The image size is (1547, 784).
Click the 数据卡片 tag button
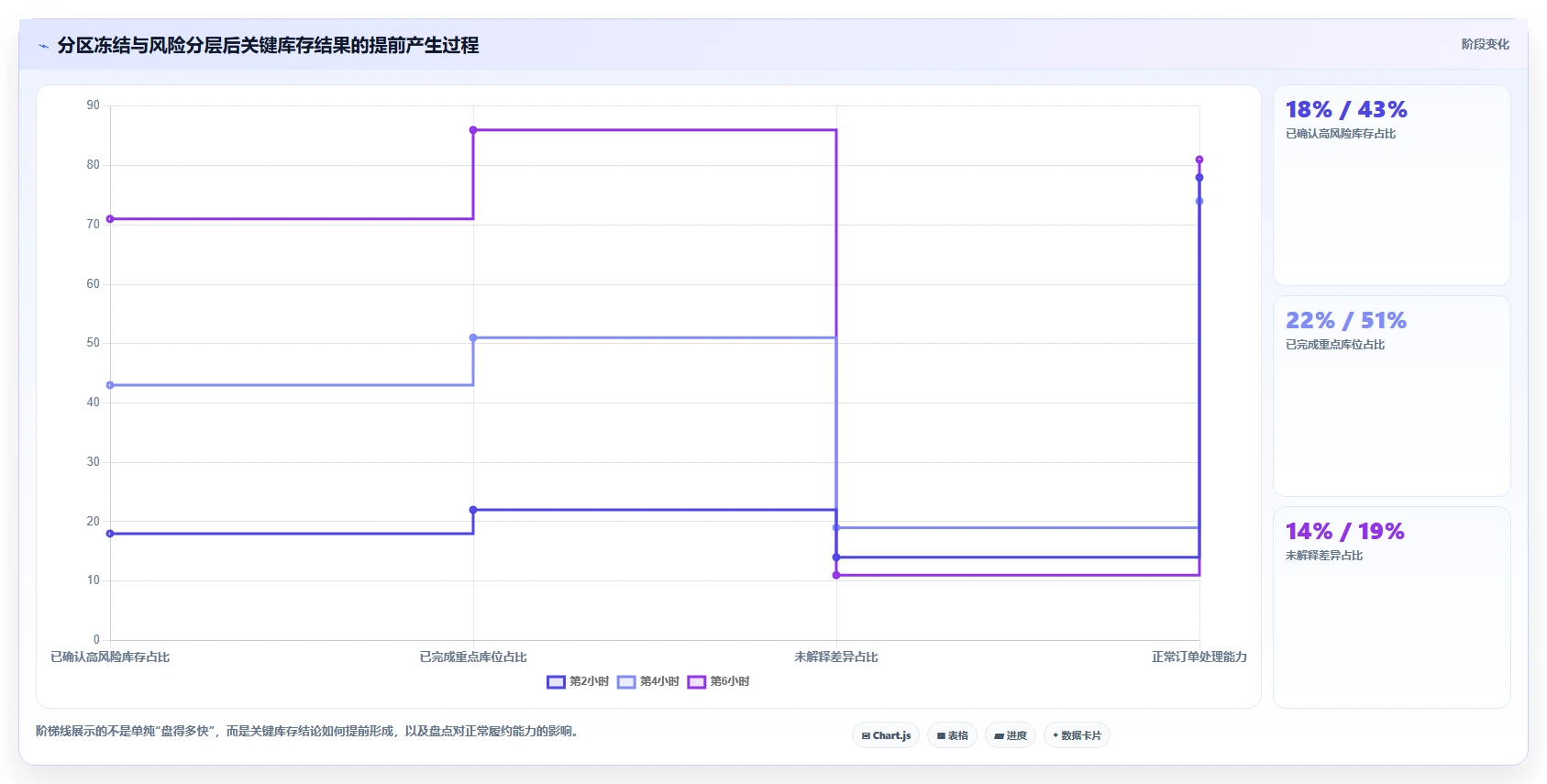click(x=1077, y=735)
